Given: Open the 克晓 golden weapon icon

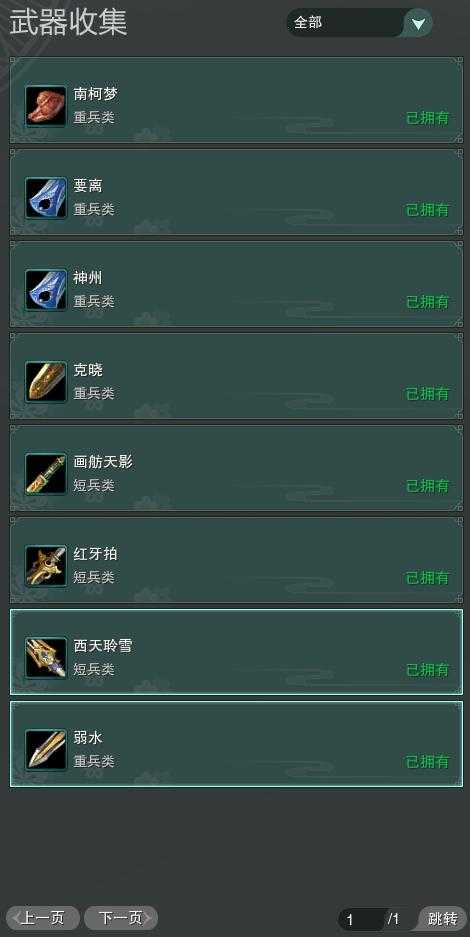Looking at the screenshot, I should click(46, 382).
